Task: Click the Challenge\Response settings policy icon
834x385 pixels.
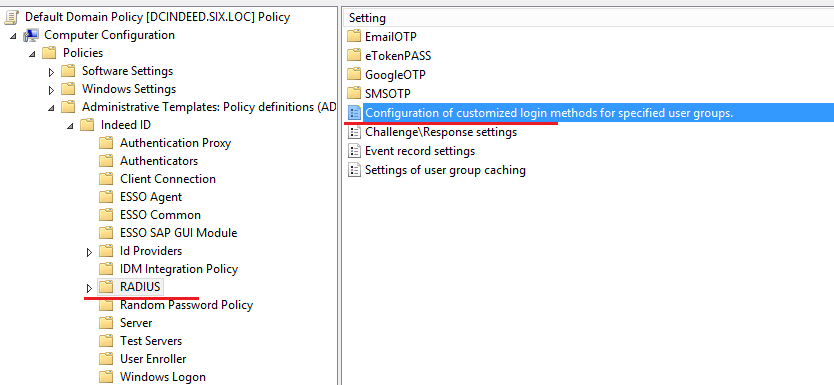Action: click(354, 132)
